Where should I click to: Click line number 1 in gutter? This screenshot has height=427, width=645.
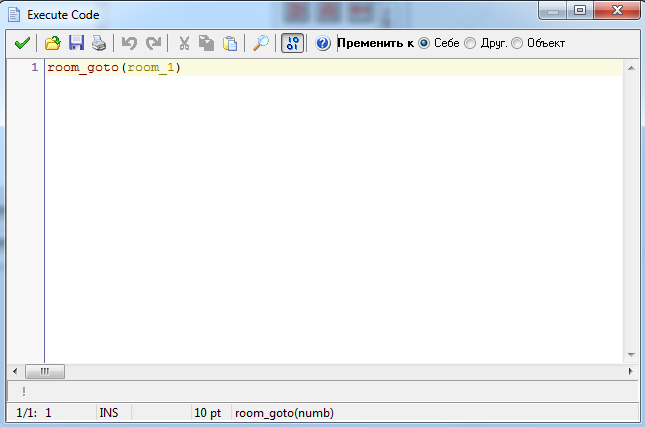click(35, 67)
